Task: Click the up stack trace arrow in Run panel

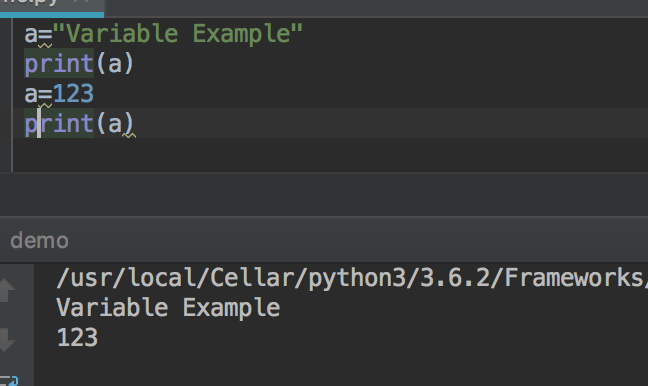Action: click(x=7, y=290)
